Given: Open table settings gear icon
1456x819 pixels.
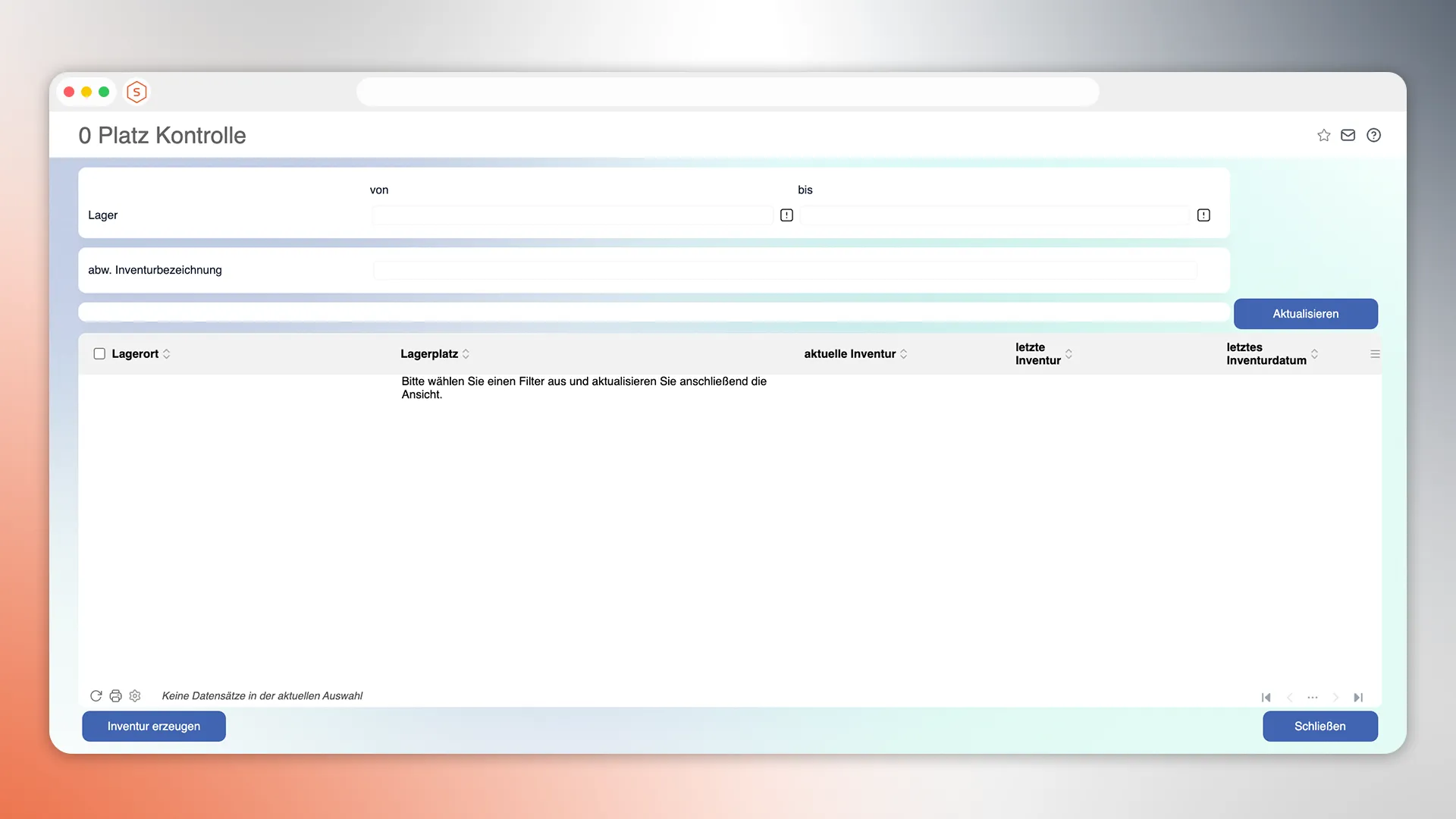Looking at the screenshot, I should pos(135,696).
